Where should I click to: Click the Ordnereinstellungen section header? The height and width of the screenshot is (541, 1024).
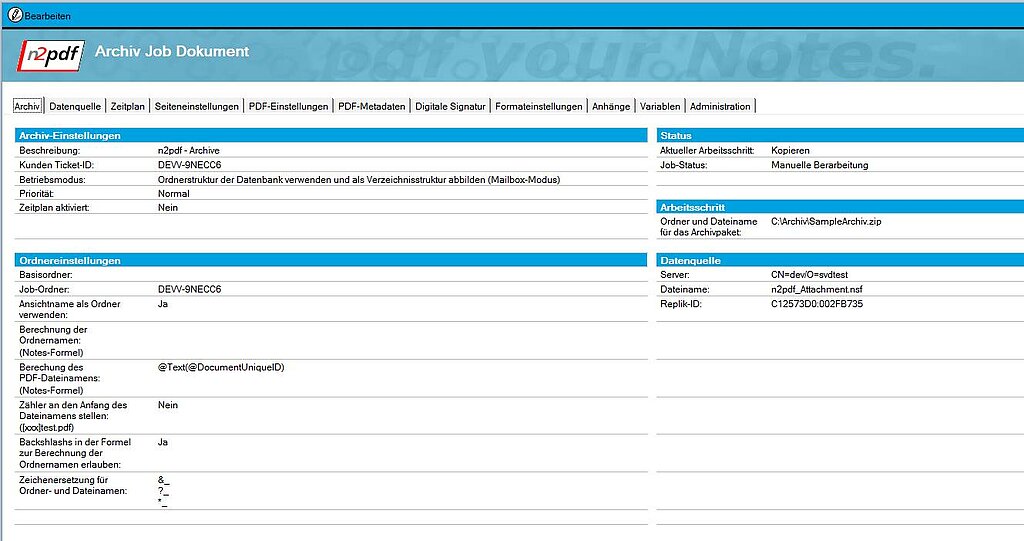pos(330,260)
